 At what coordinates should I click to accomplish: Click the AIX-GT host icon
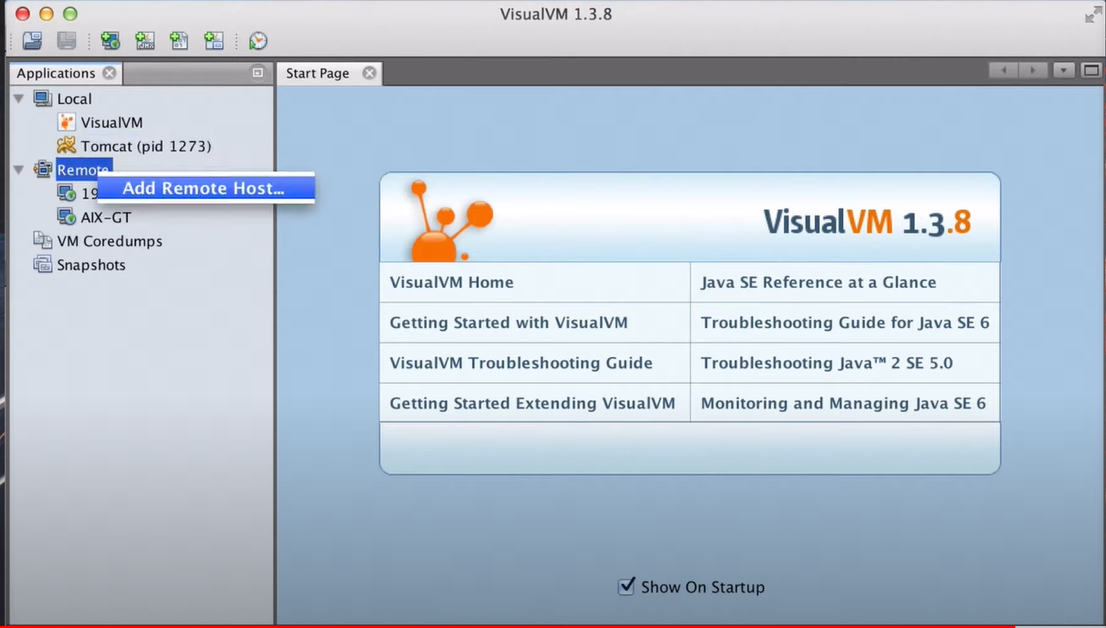click(x=67, y=217)
